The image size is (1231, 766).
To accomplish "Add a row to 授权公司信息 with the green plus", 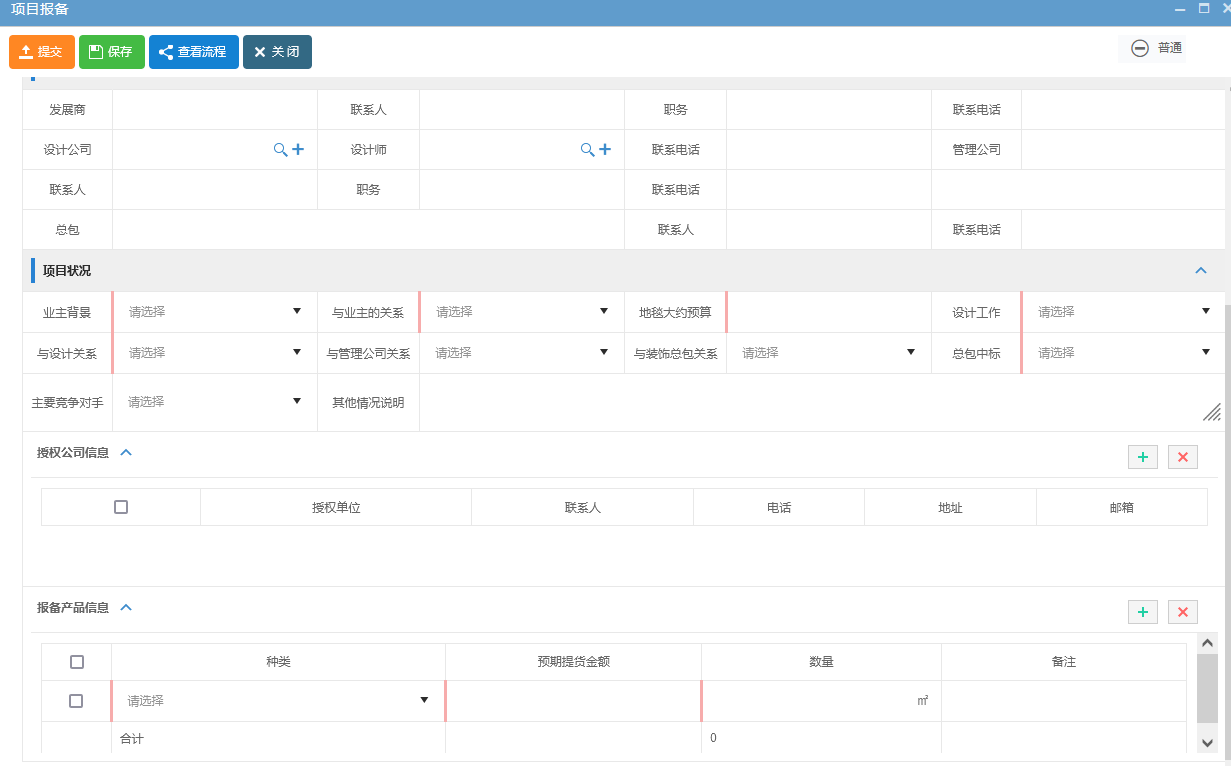I will [x=1143, y=457].
